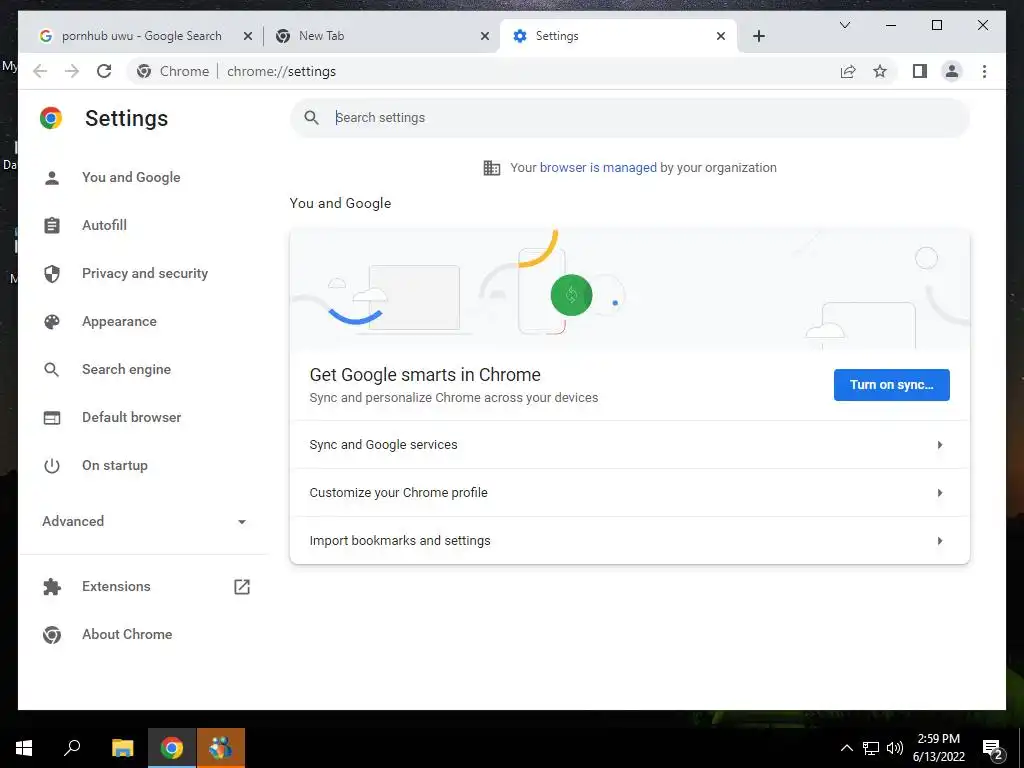Switch to the Google Search tab
Screen dimensions: 1024x768
(140, 36)
